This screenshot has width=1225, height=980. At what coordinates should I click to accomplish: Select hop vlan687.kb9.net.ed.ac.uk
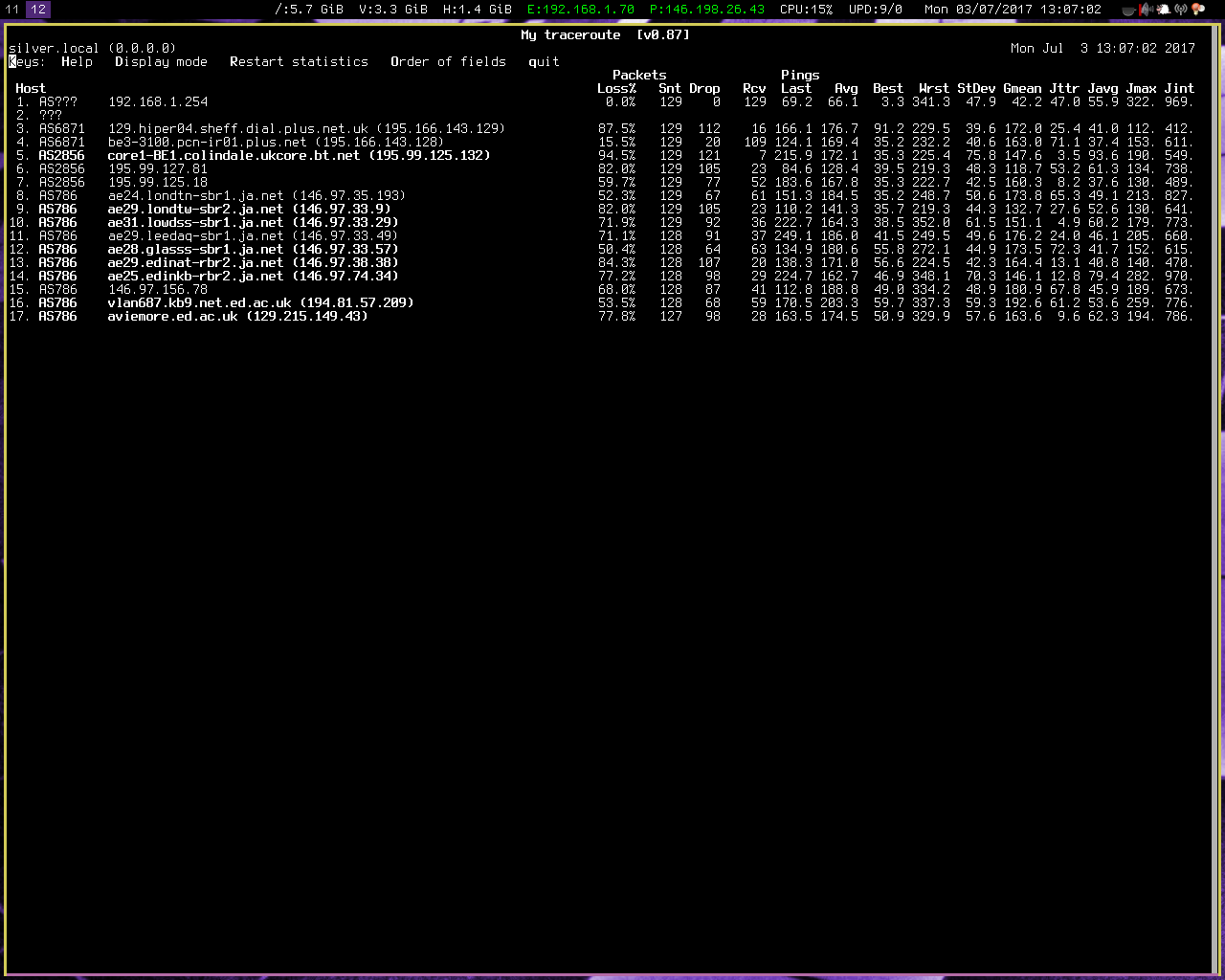[x=260, y=302]
